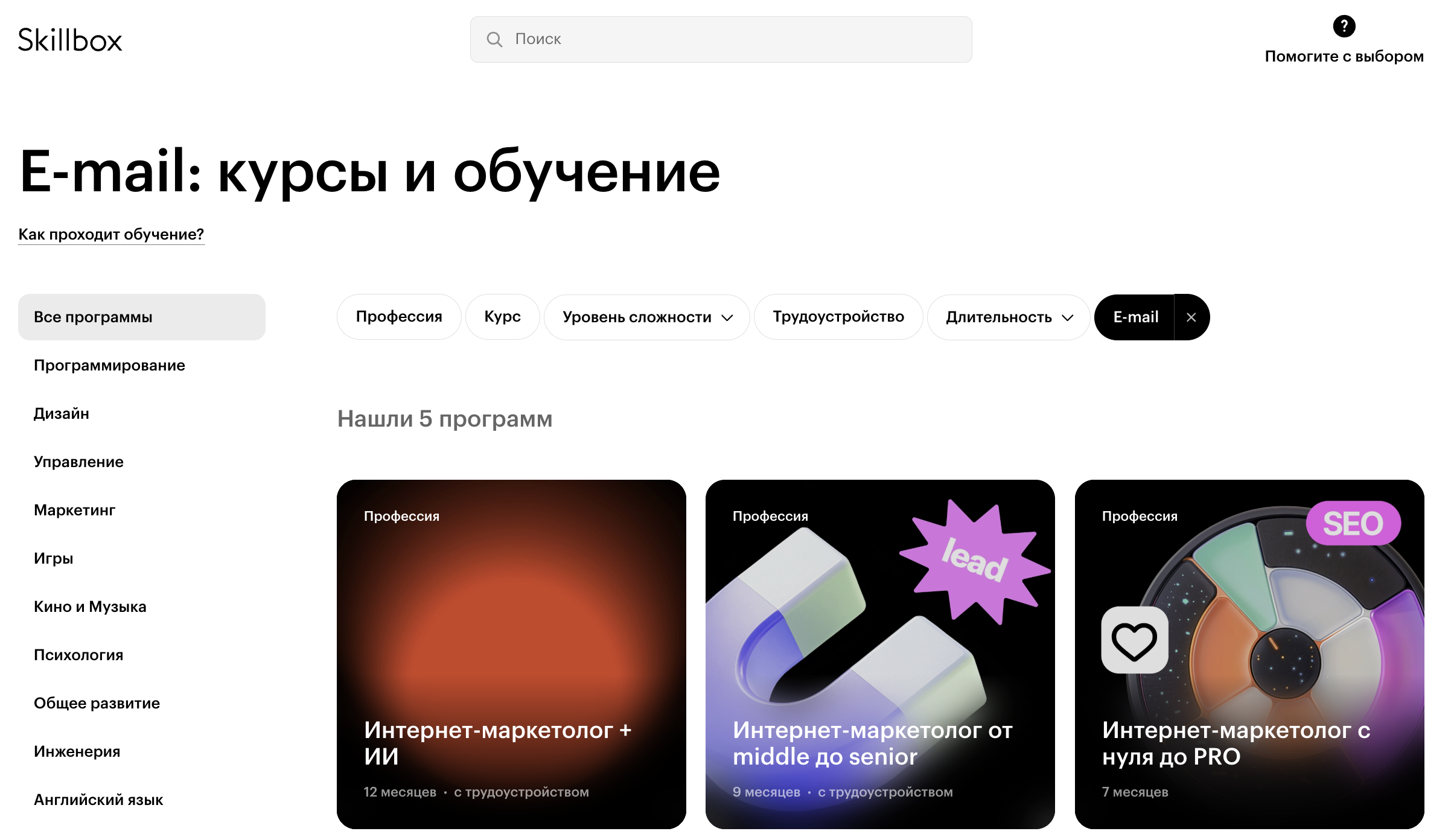Expand the Уровень сложности dropdown
This screenshot has height=840, width=1451.
(647, 317)
